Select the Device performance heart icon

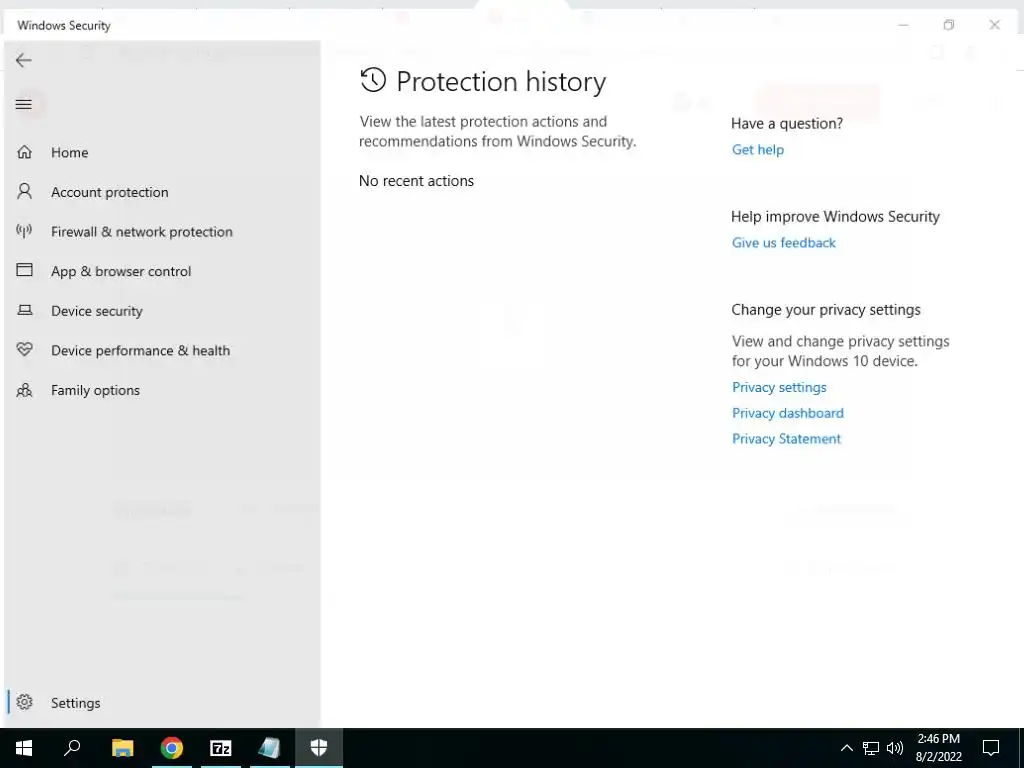24,349
